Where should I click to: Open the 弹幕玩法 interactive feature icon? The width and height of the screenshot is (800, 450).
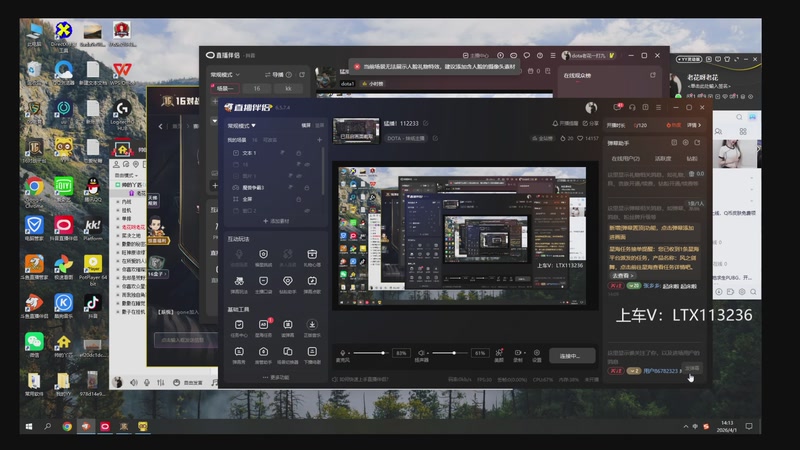click(239, 281)
